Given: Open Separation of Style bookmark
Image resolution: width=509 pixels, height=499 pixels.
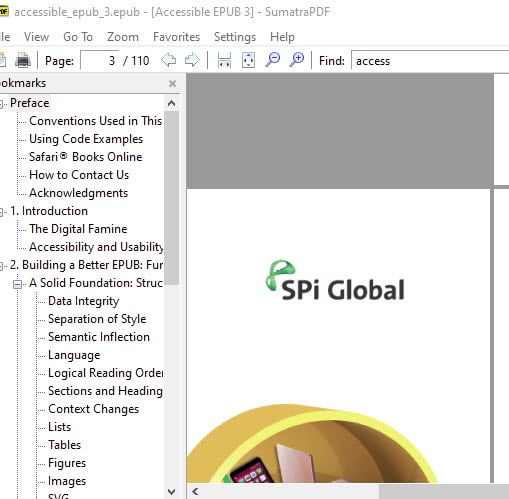Looking at the screenshot, I should (97, 319).
